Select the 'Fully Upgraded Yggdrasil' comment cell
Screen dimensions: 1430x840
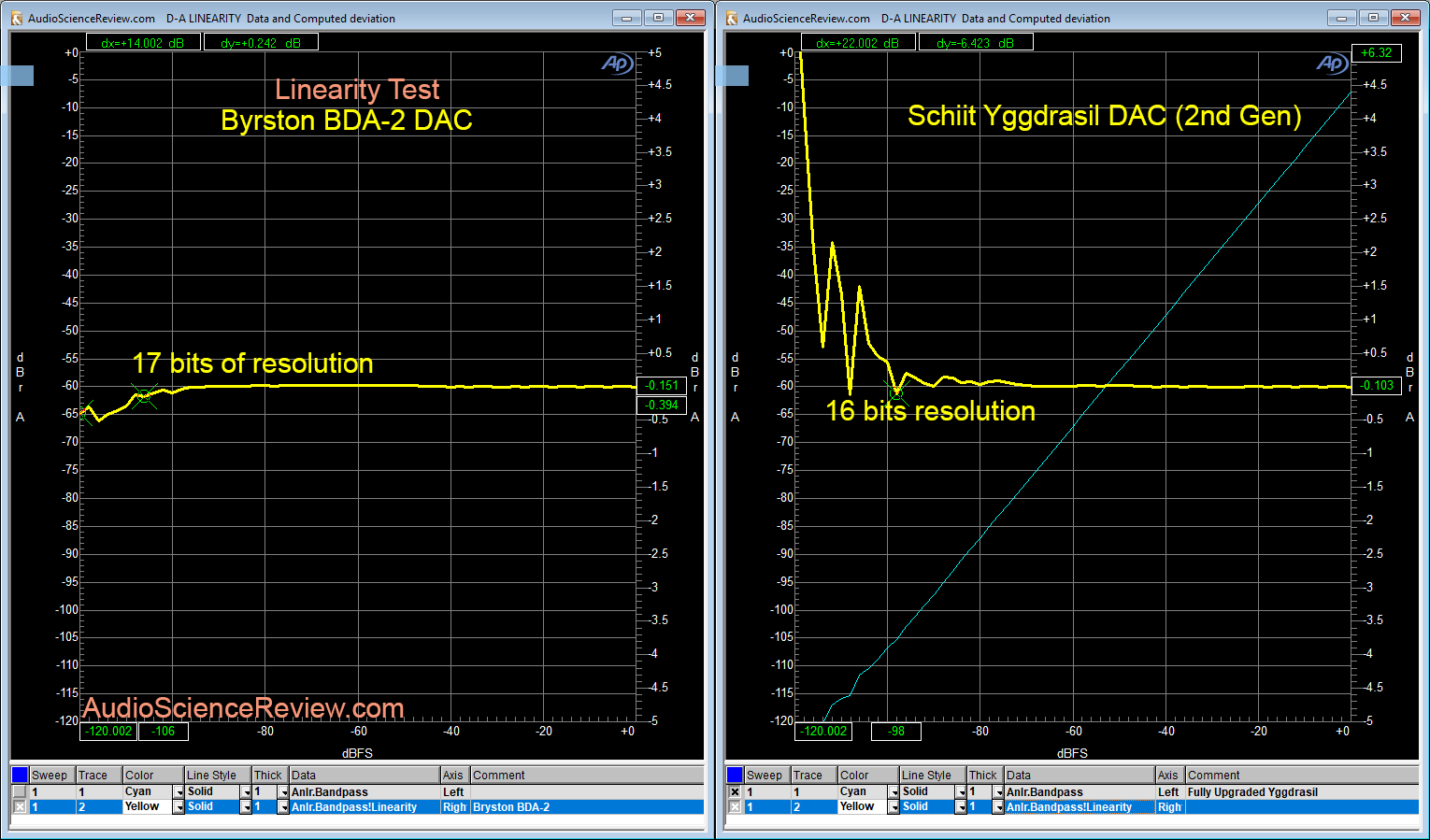(x=1302, y=791)
